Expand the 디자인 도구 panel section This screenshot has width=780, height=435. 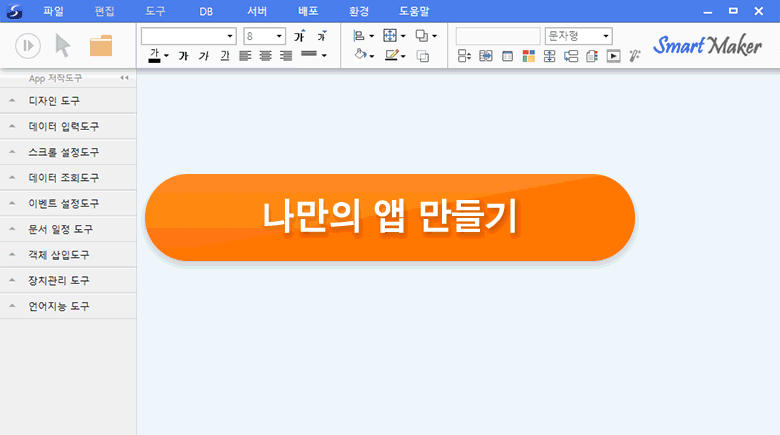54,100
